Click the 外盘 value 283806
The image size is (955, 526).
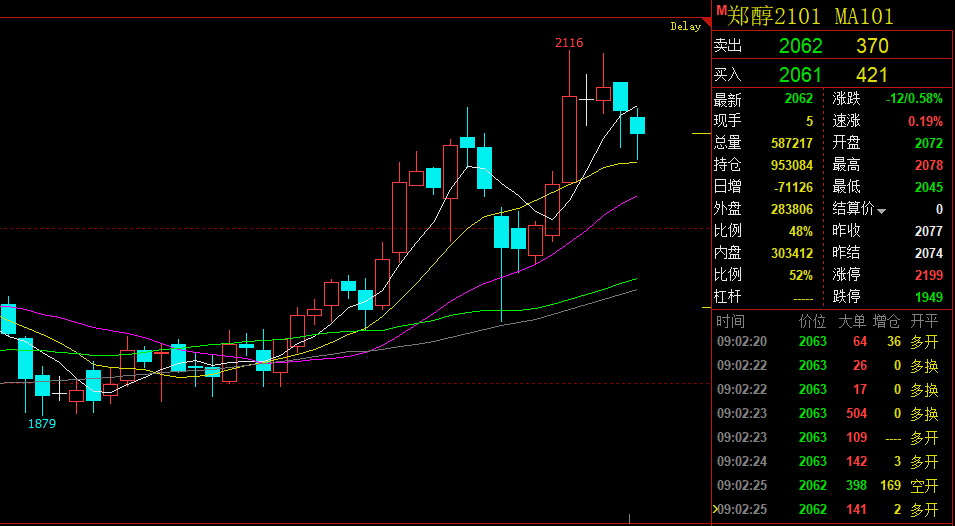tap(792, 209)
